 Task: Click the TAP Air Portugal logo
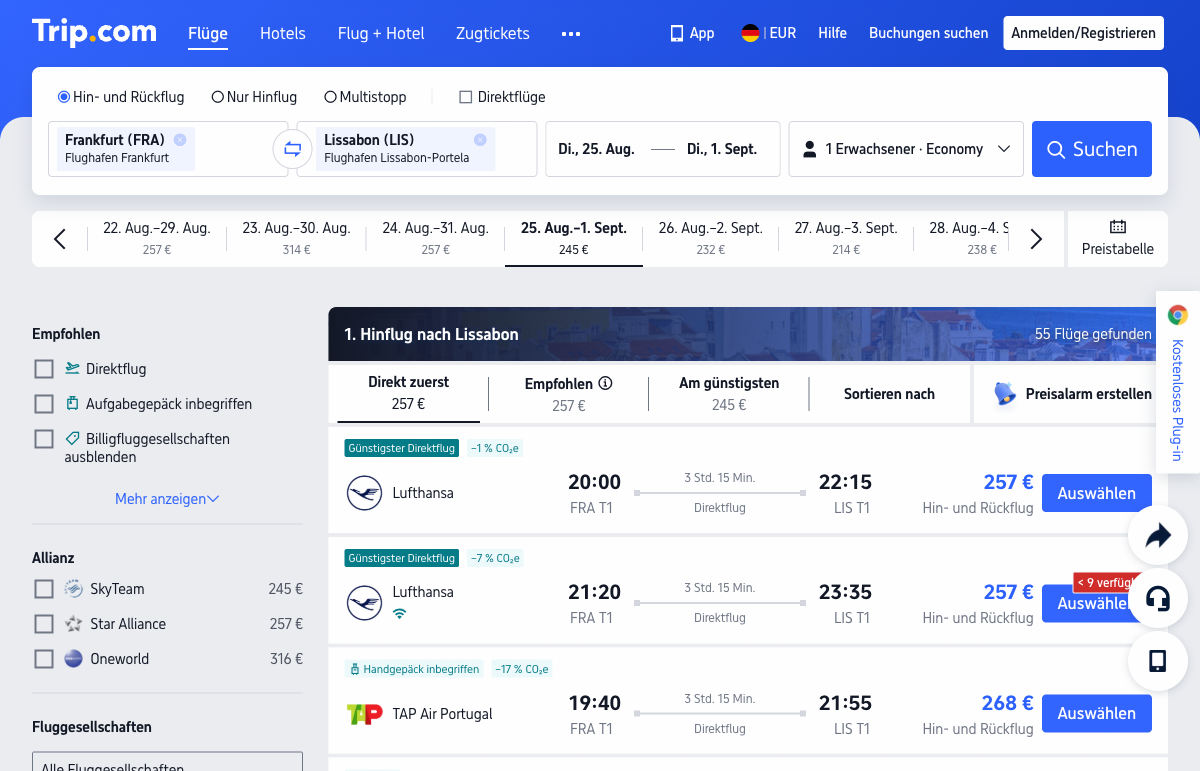tap(364, 714)
